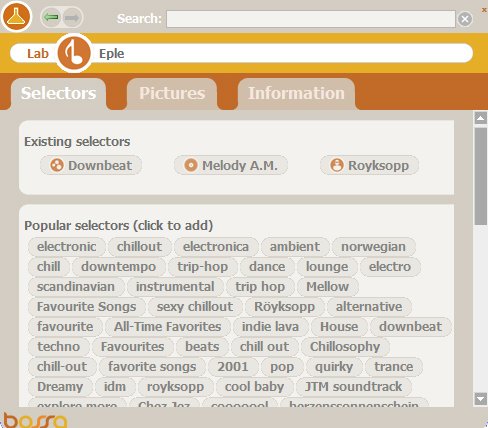Viewport: 488px width, 428px height.
Task: Add the pop tag
Action: click(282, 367)
